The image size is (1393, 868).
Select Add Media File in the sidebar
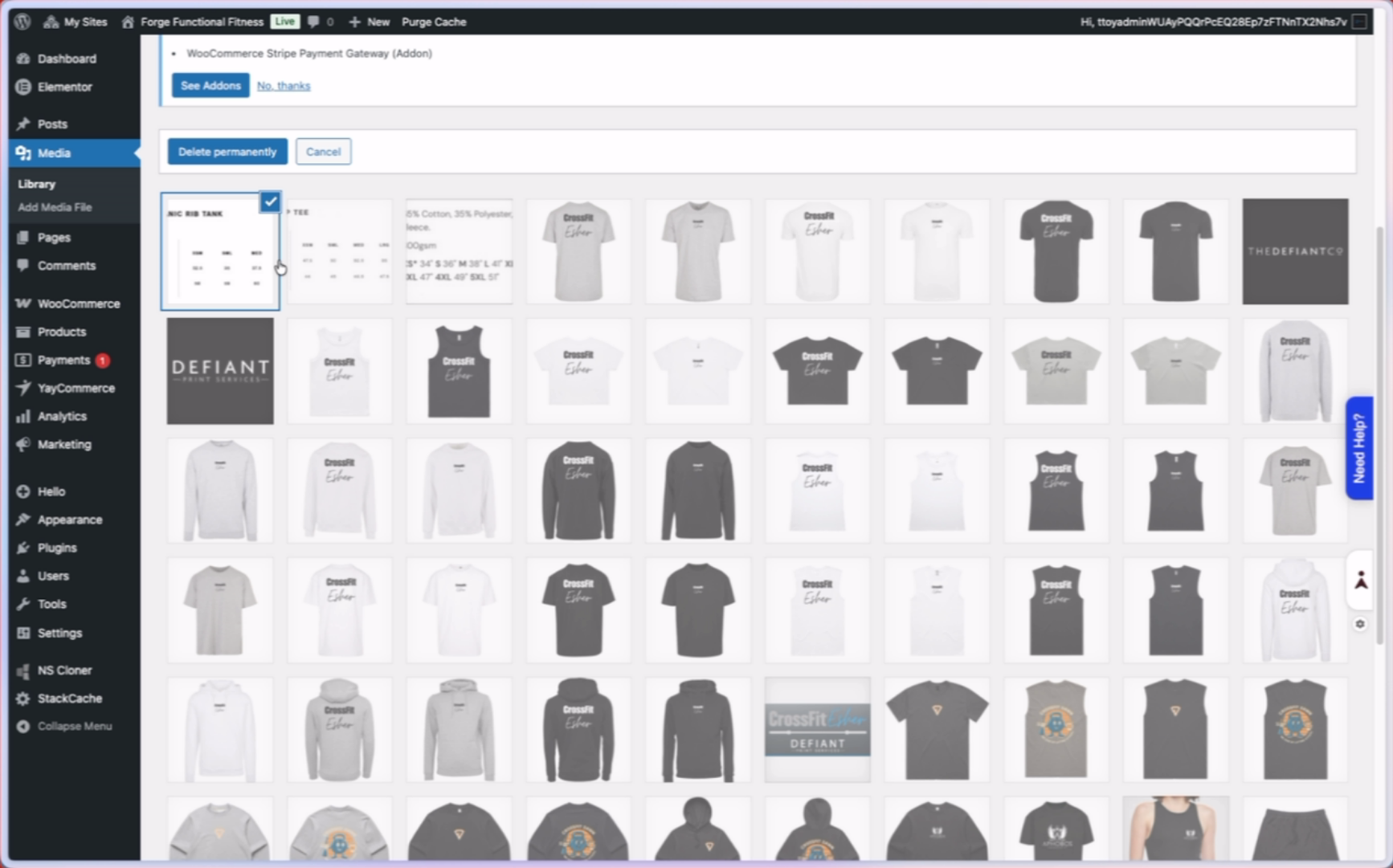(55, 207)
